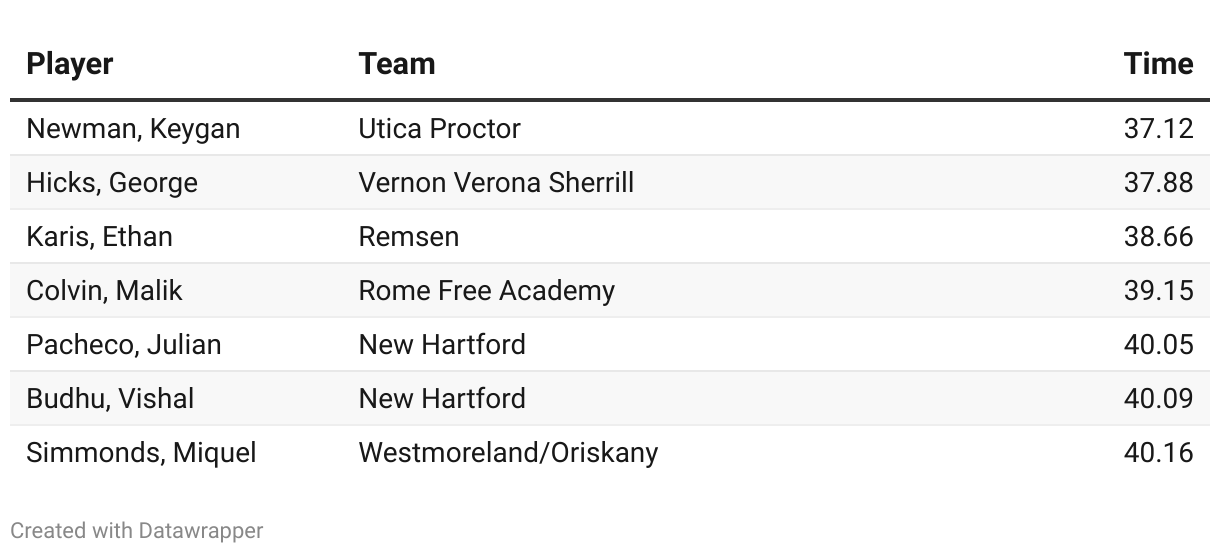Click the Utica Proctor team cell
Screen dimensions: 1220x554
(439, 129)
